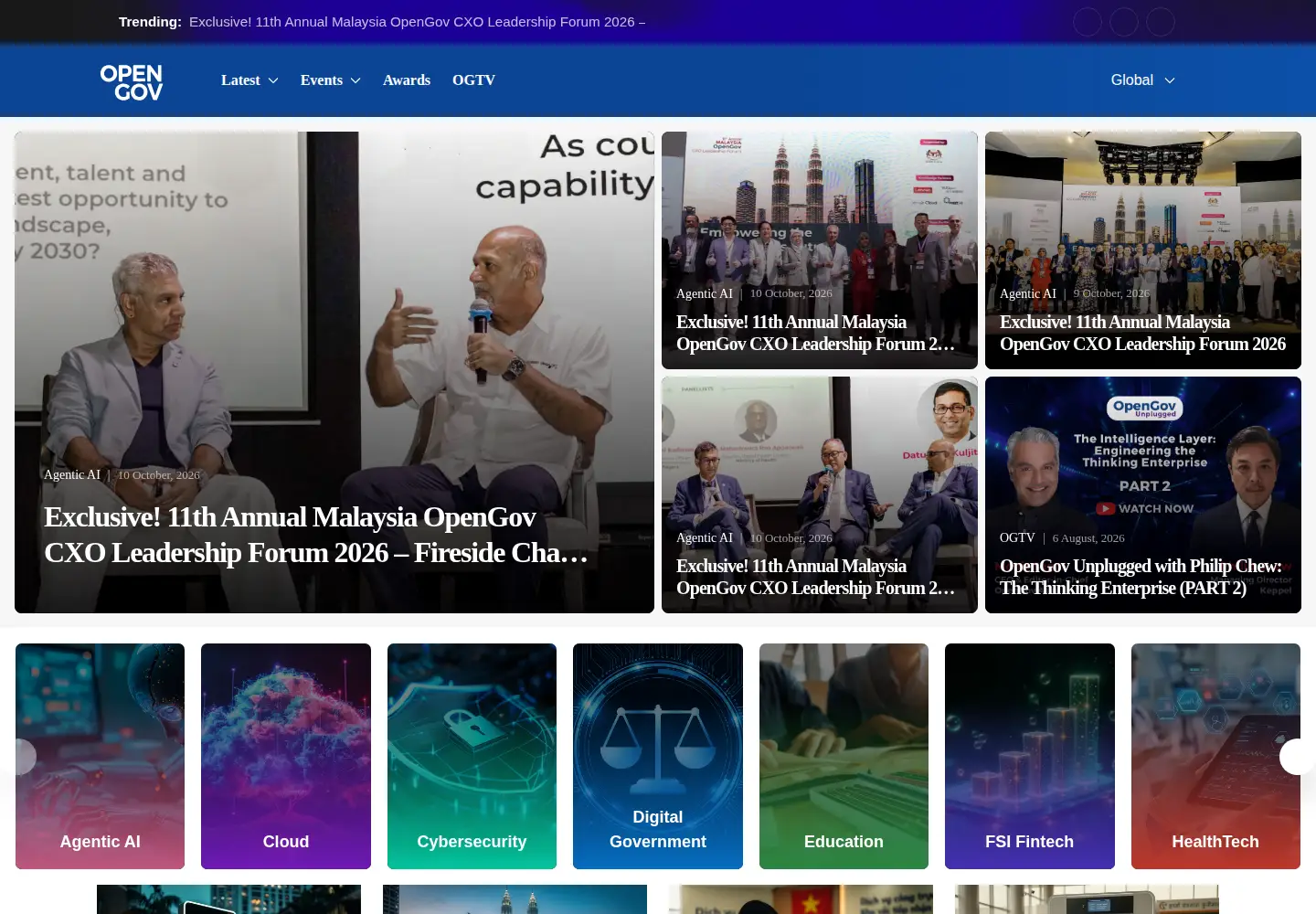Image resolution: width=1316 pixels, height=914 pixels.
Task: Open the Cloud category card
Action: click(286, 756)
